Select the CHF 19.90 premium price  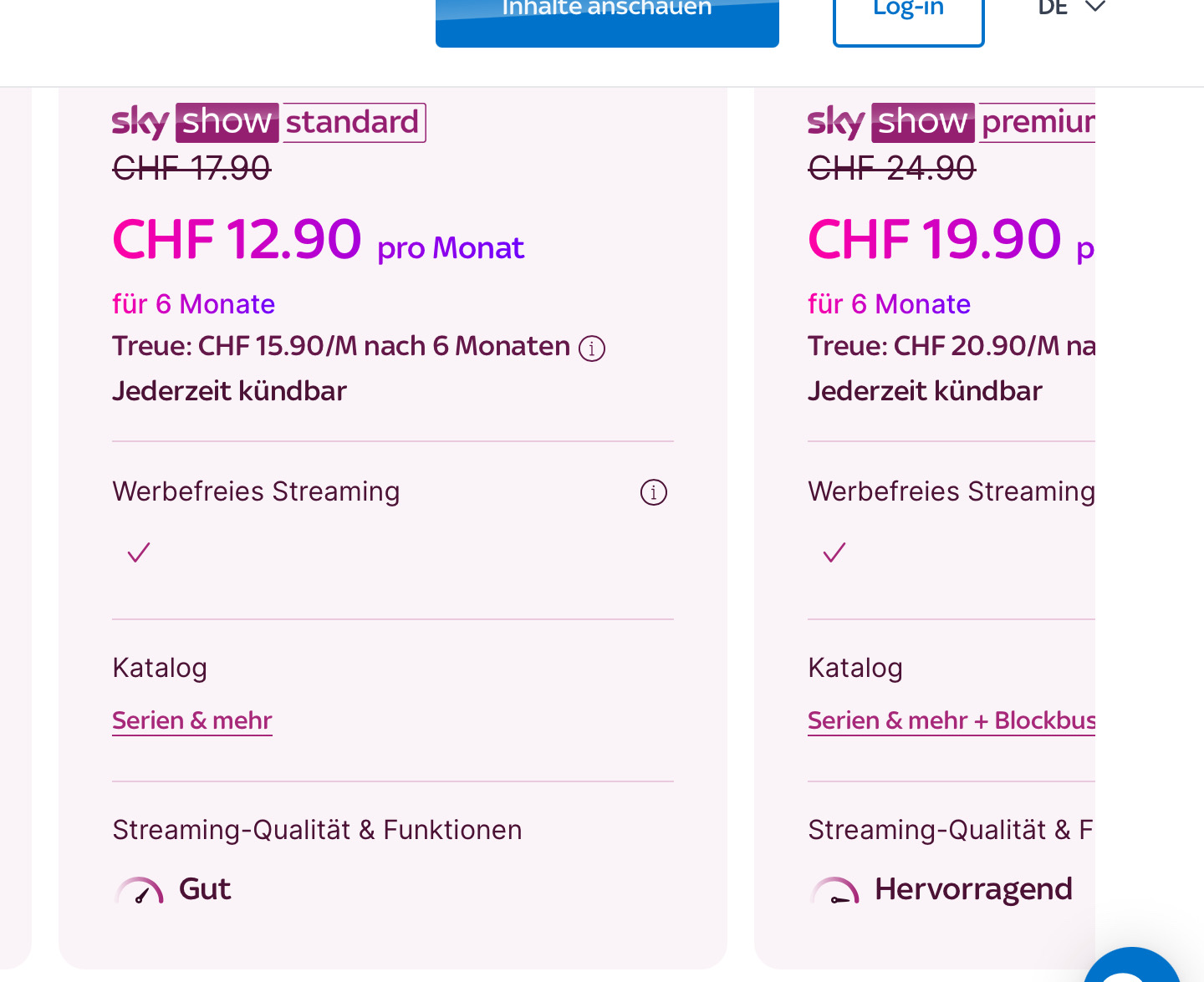pyautogui.click(x=934, y=239)
